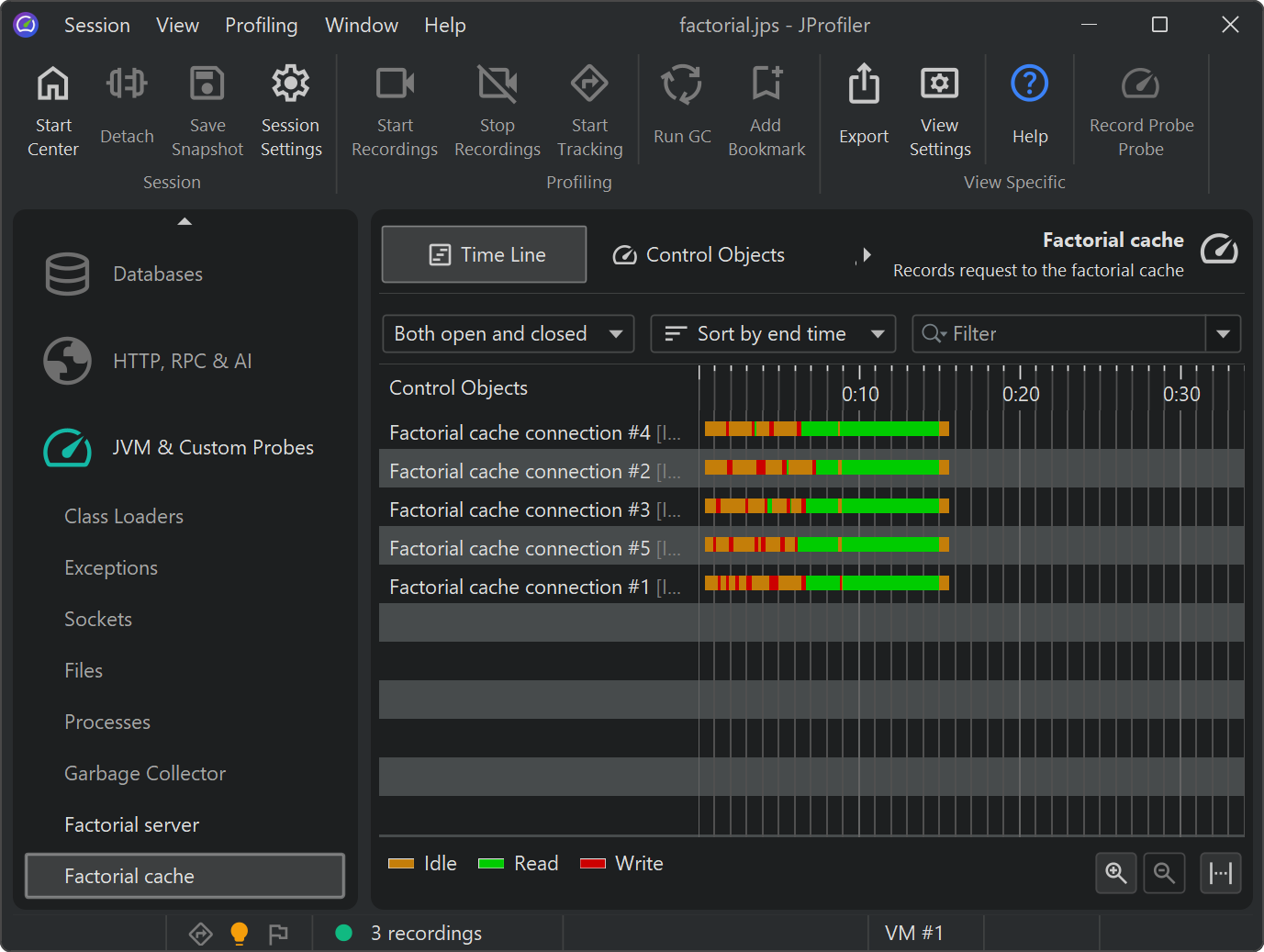The height and width of the screenshot is (952, 1264).
Task: Open Session Settings gear icon
Action: click(x=291, y=84)
